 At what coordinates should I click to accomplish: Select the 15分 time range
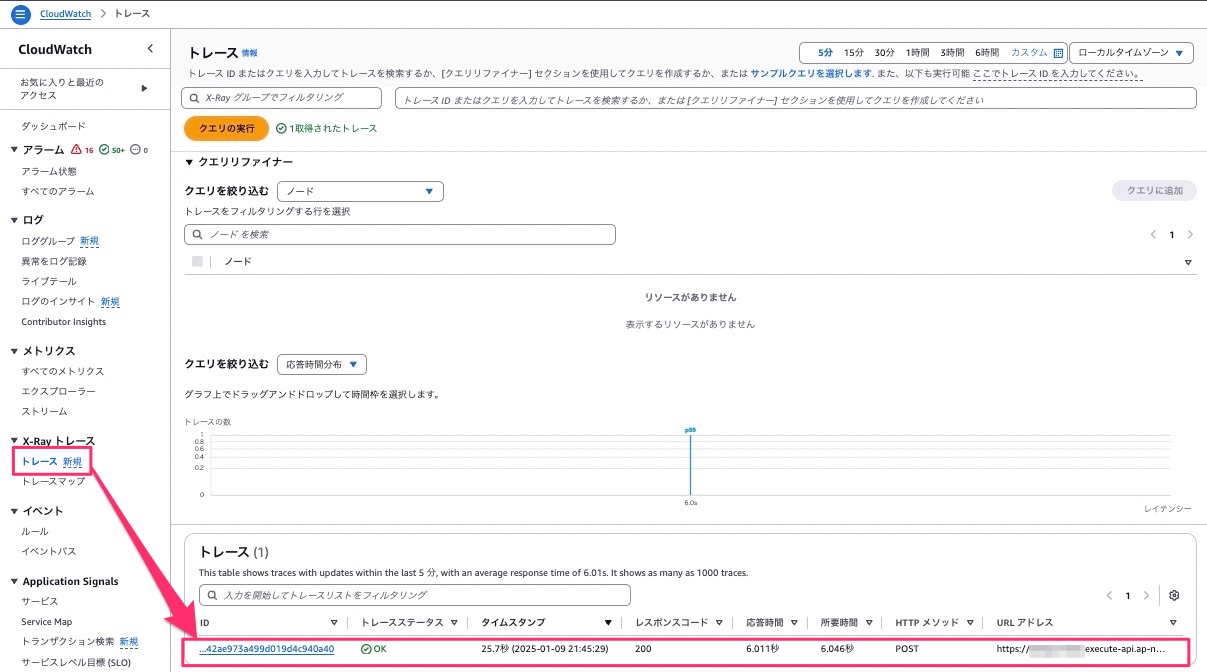pyautogui.click(x=853, y=53)
